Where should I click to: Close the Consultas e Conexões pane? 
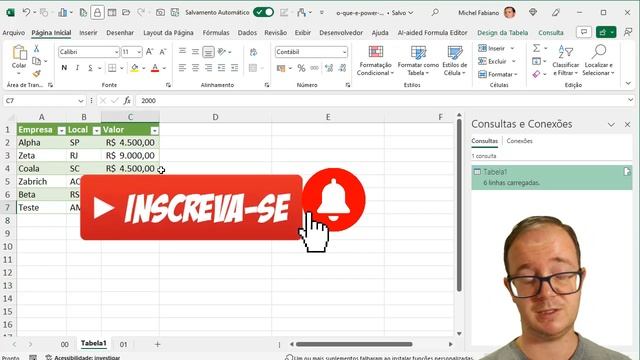coord(627,124)
